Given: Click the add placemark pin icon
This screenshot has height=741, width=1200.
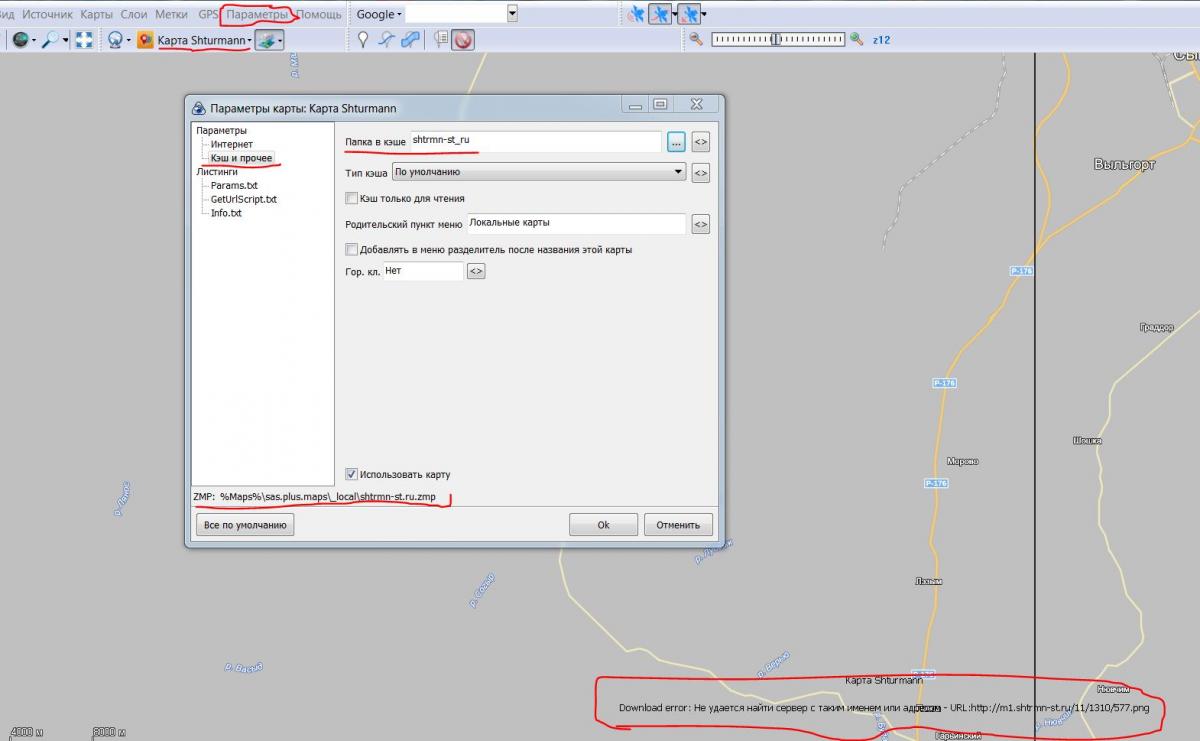Looking at the screenshot, I should pos(364,40).
